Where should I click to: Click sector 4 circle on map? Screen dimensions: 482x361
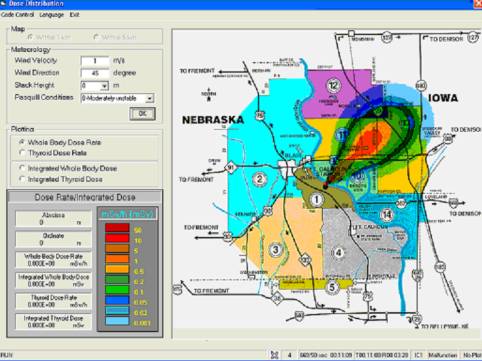click(x=338, y=253)
